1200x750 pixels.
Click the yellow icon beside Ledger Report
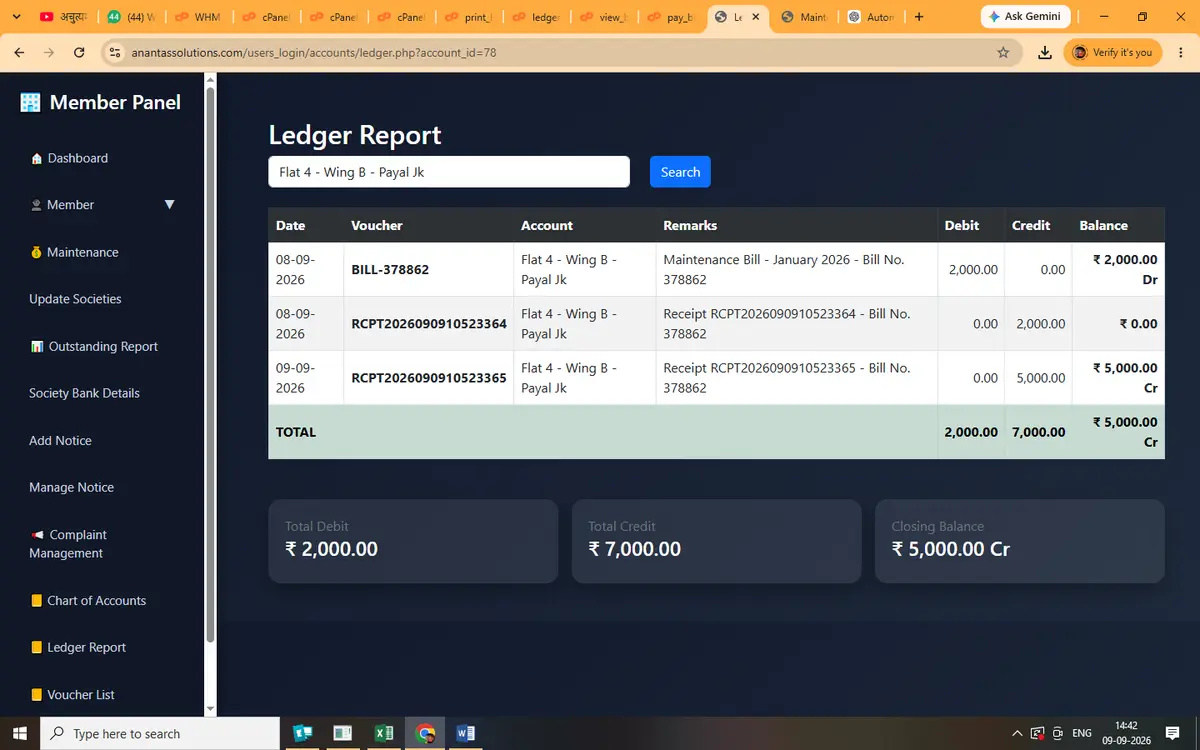coord(37,648)
